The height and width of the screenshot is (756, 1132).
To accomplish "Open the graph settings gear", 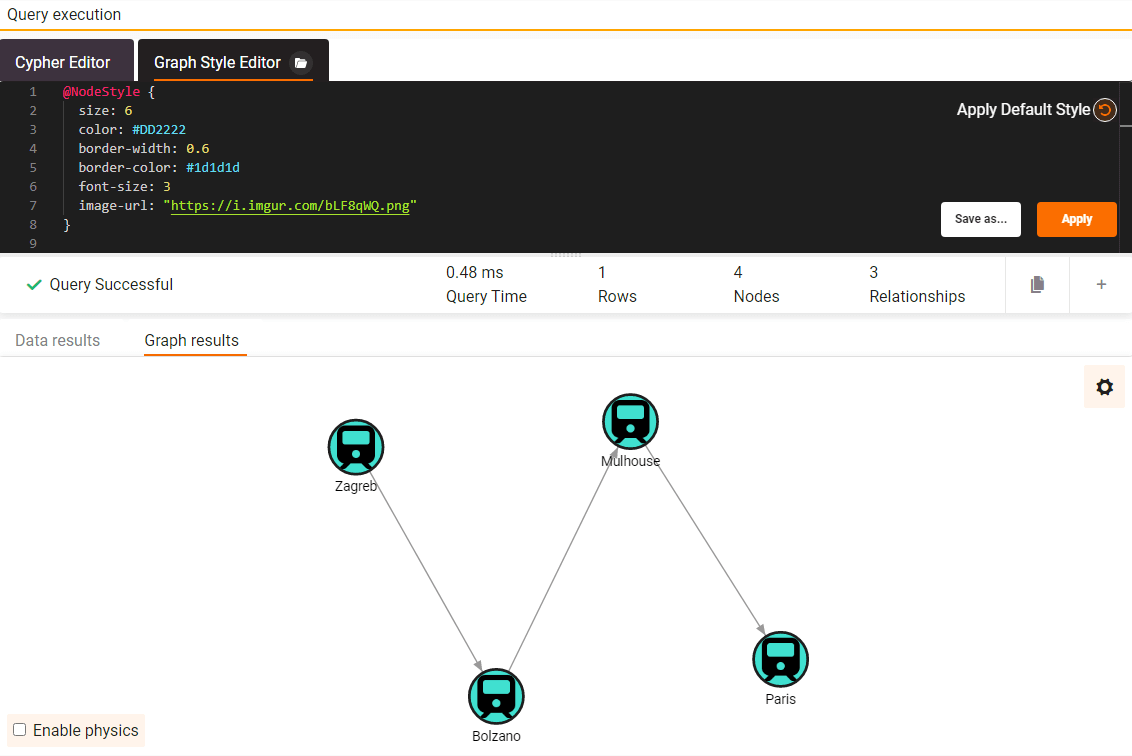I will point(1104,386).
